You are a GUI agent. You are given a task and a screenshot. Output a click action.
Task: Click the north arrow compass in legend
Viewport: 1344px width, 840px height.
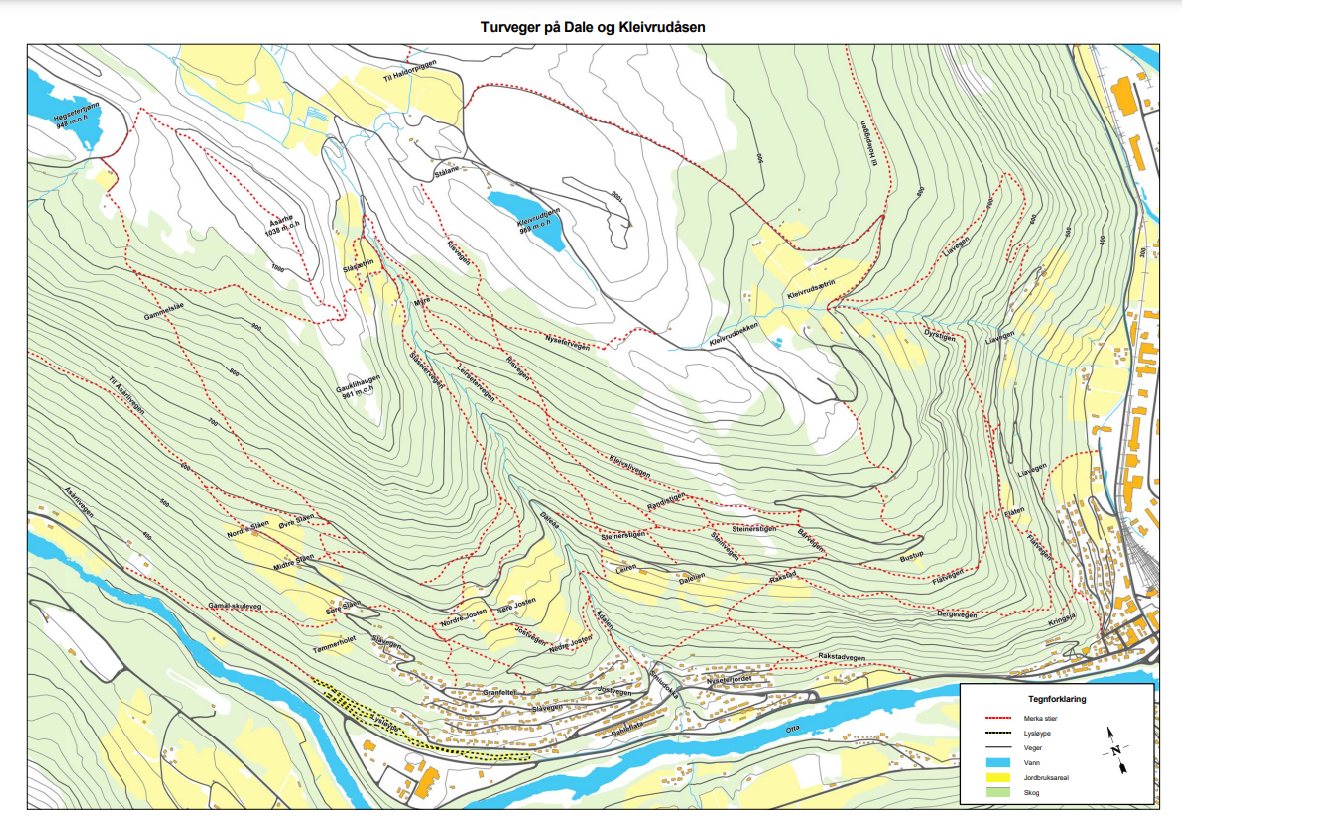(1116, 750)
